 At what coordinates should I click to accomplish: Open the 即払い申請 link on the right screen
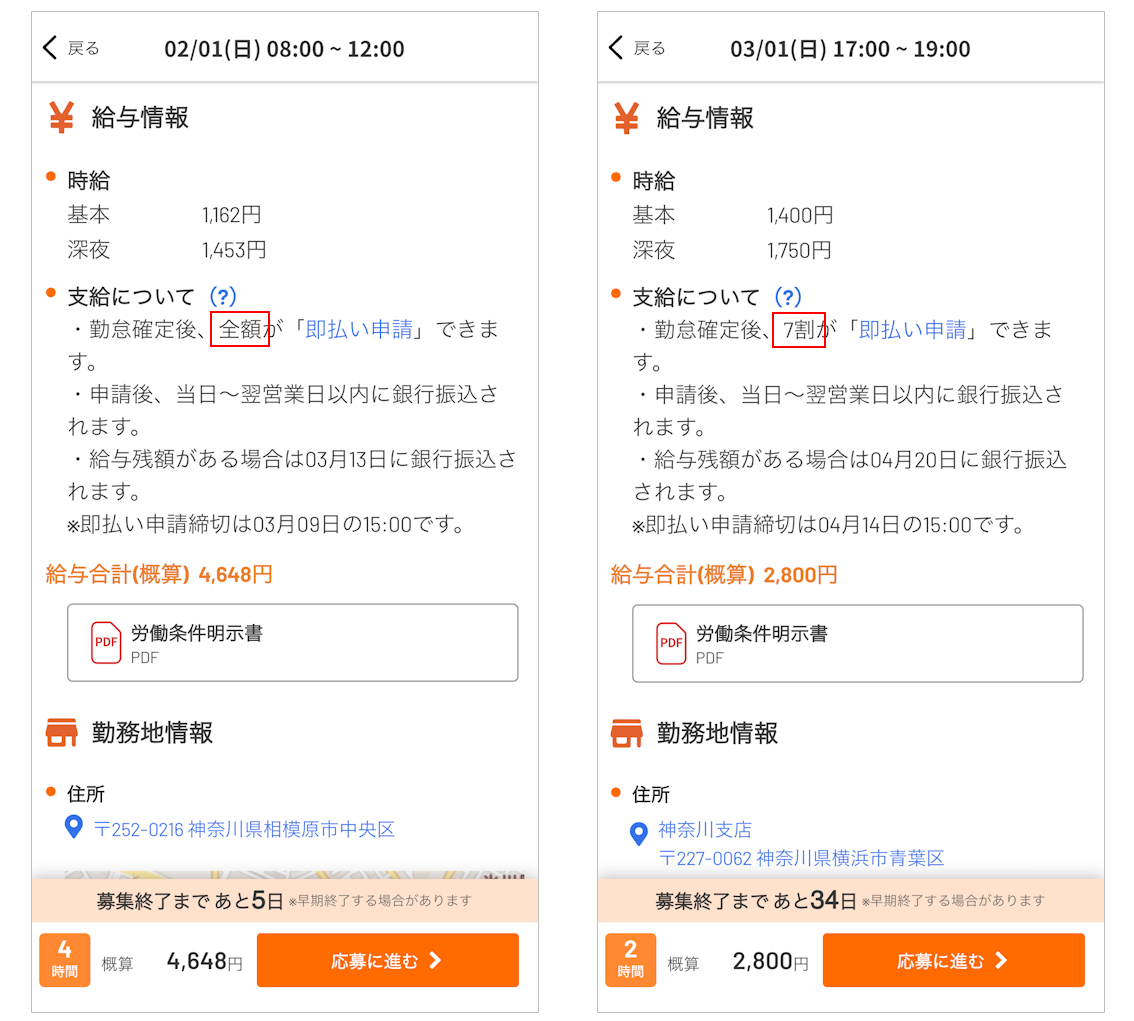click(x=913, y=330)
